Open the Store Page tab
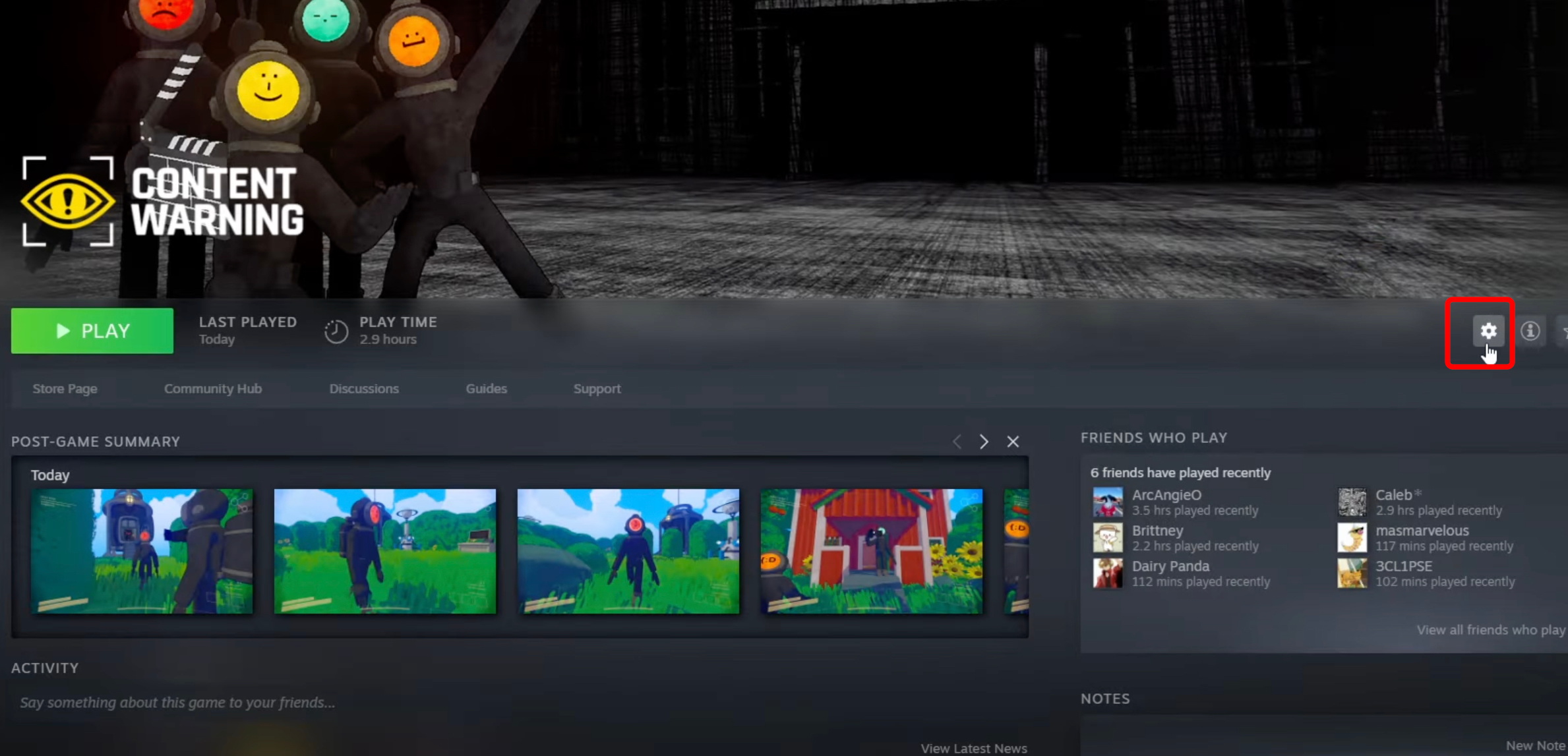This screenshot has height=756, width=1568. click(64, 388)
